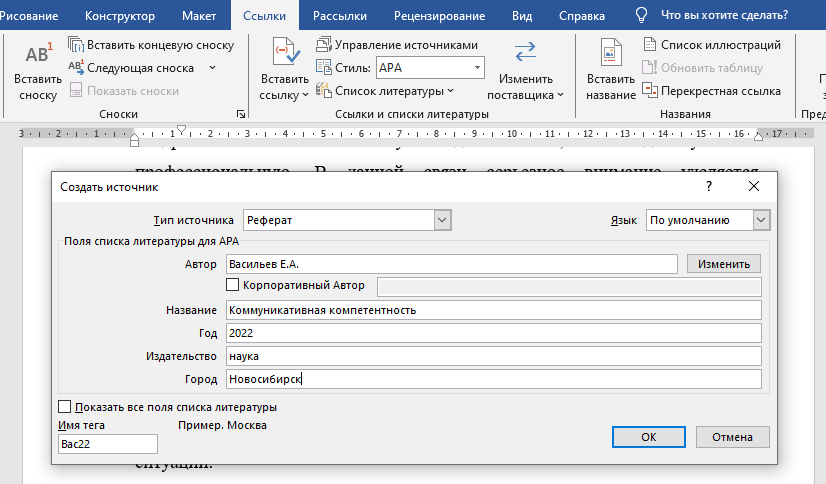Enable the Корпоративный Автор checkbox
This screenshot has width=826, height=484.
[x=233, y=286]
